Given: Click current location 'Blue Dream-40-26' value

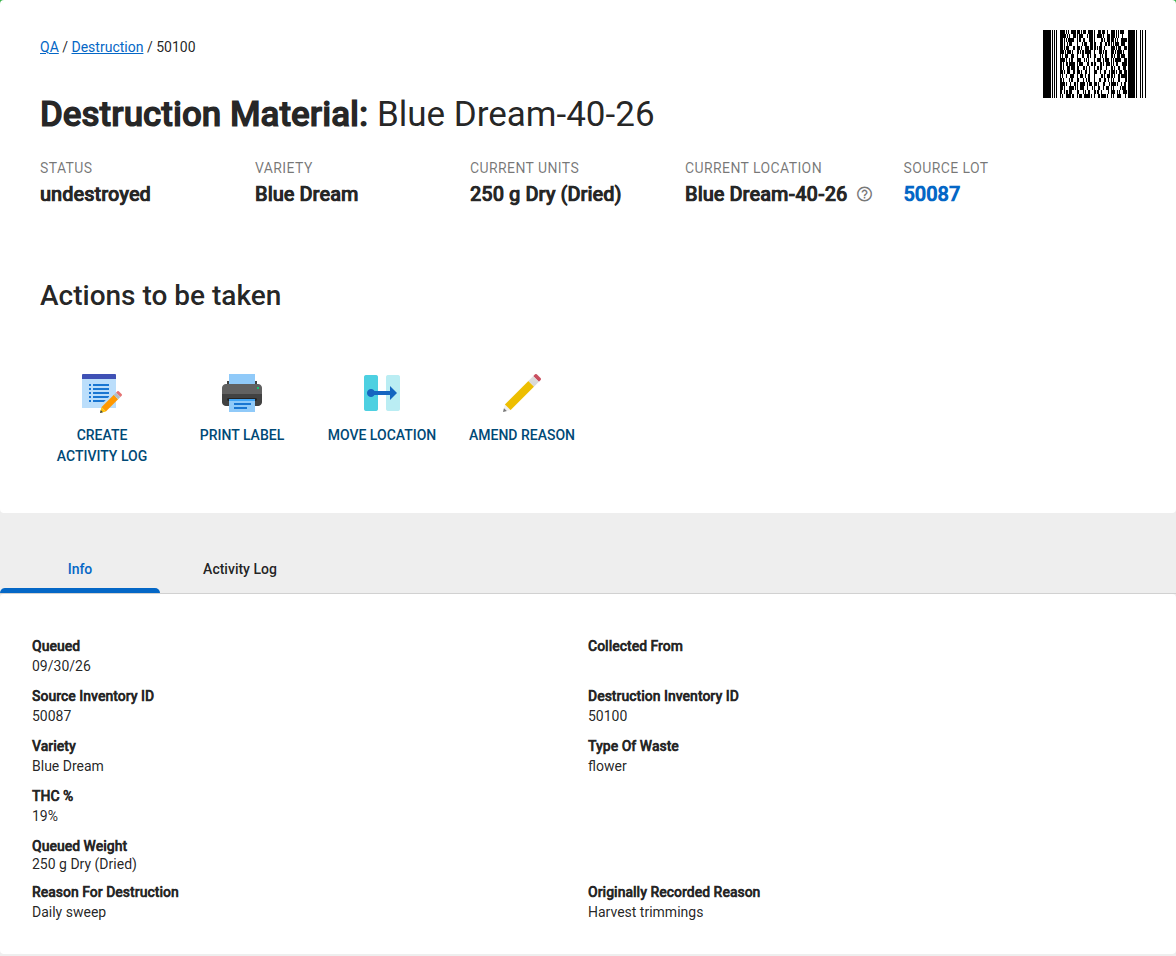Looking at the screenshot, I should [766, 194].
